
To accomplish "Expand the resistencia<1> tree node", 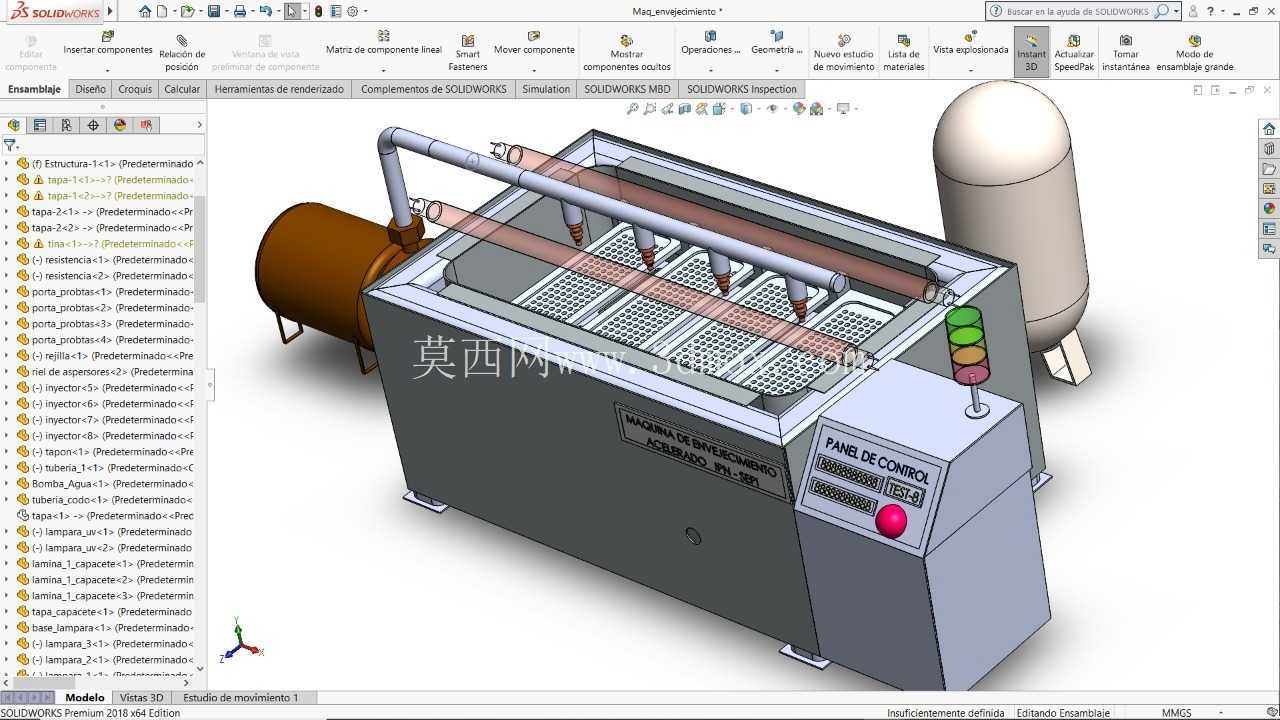I will pos(7,259).
